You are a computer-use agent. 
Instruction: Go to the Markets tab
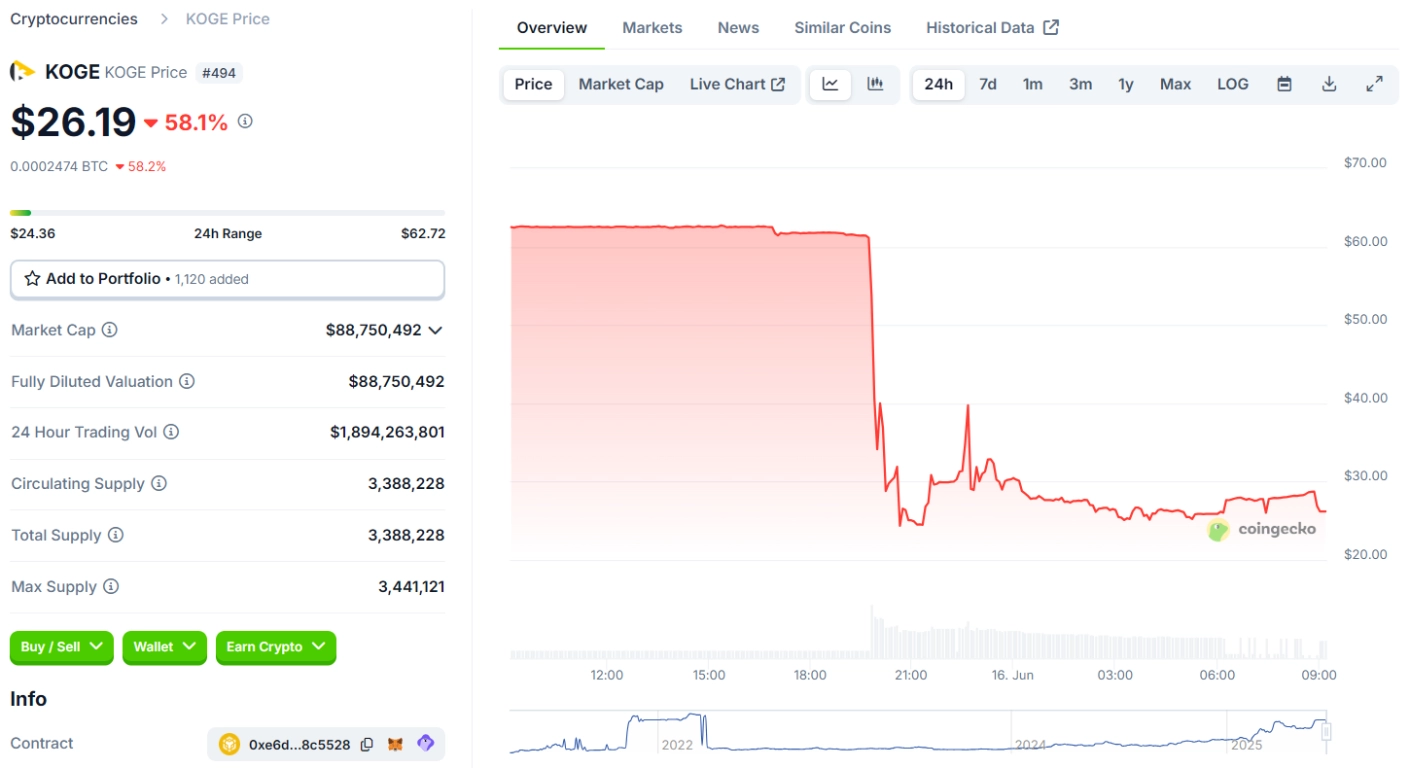tap(652, 28)
